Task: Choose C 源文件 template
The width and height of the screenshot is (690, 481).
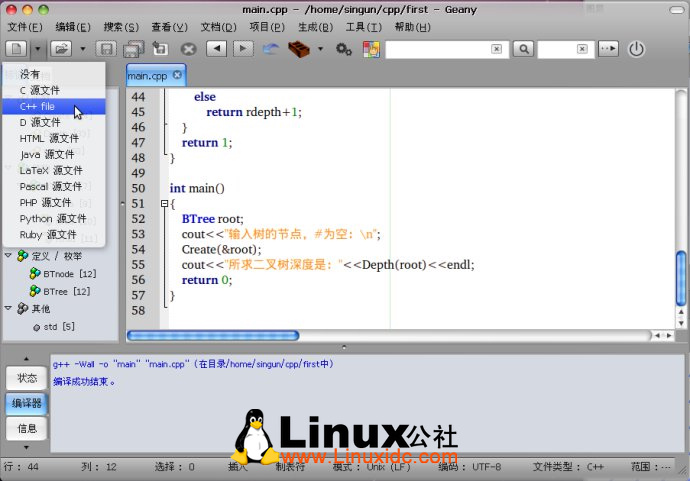Action: [54, 90]
